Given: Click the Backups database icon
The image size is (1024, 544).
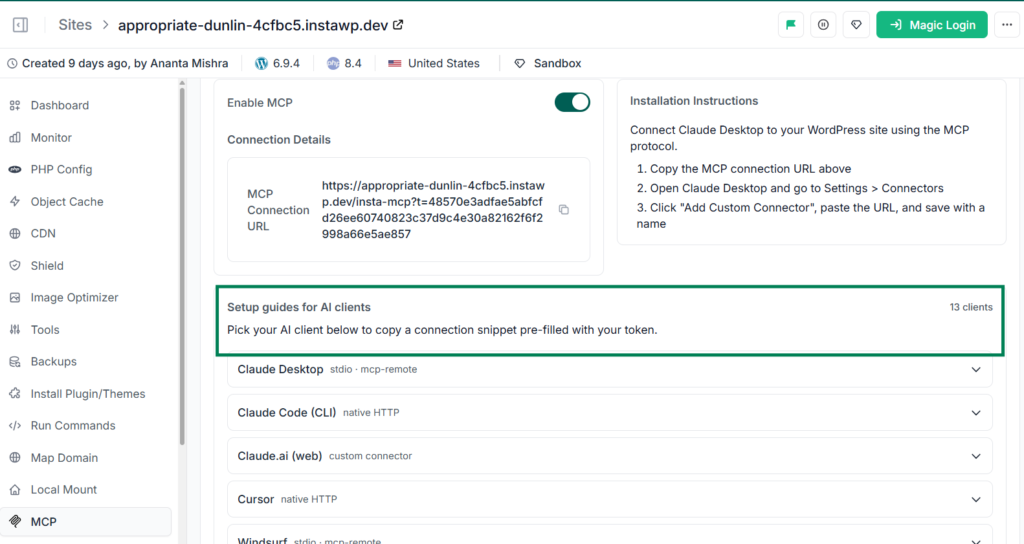Looking at the screenshot, I should click(x=15, y=361).
